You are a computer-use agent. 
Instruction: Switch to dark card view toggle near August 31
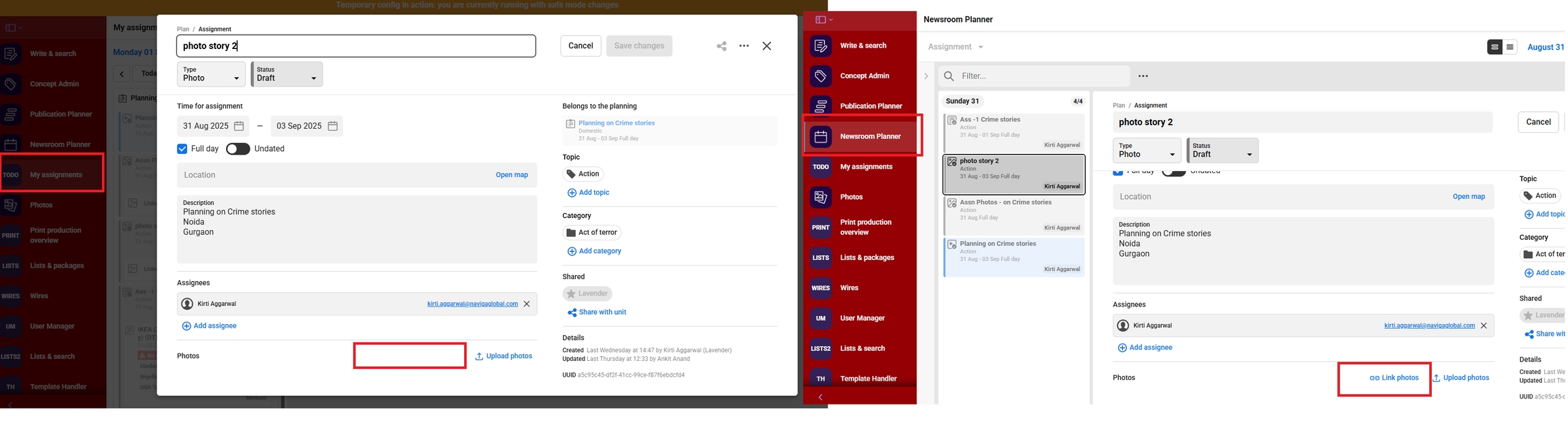coord(1494,47)
